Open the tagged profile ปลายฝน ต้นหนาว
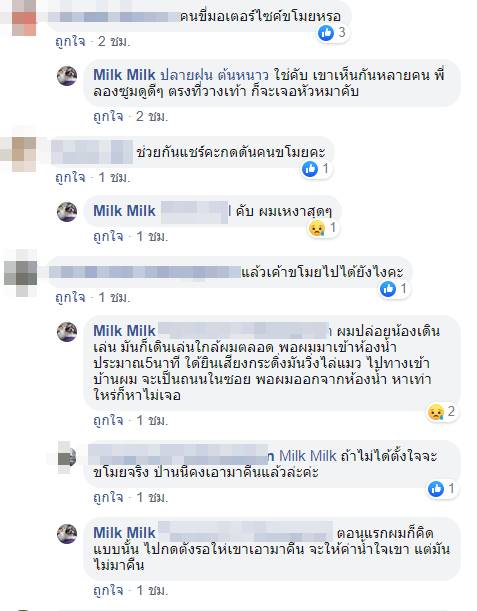Screen dimensions: 477x611 [x=214, y=75]
